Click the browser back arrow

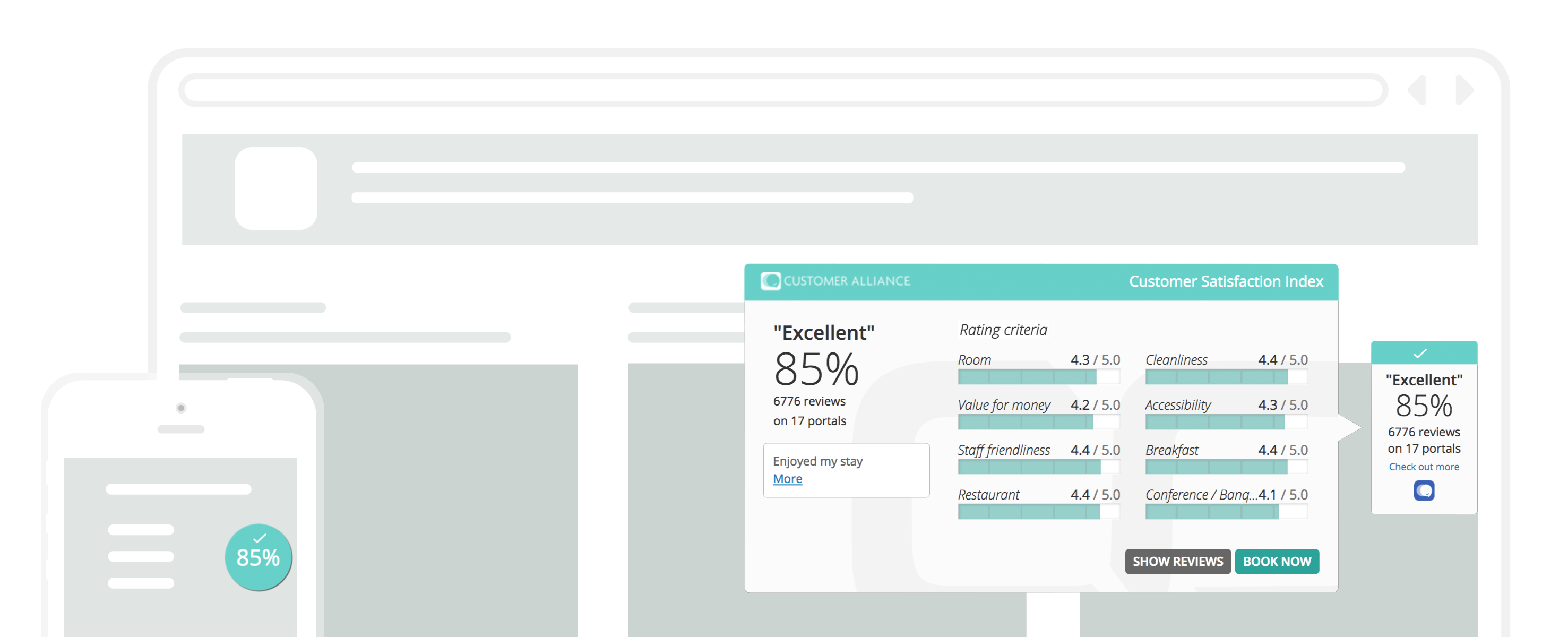(1417, 90)
